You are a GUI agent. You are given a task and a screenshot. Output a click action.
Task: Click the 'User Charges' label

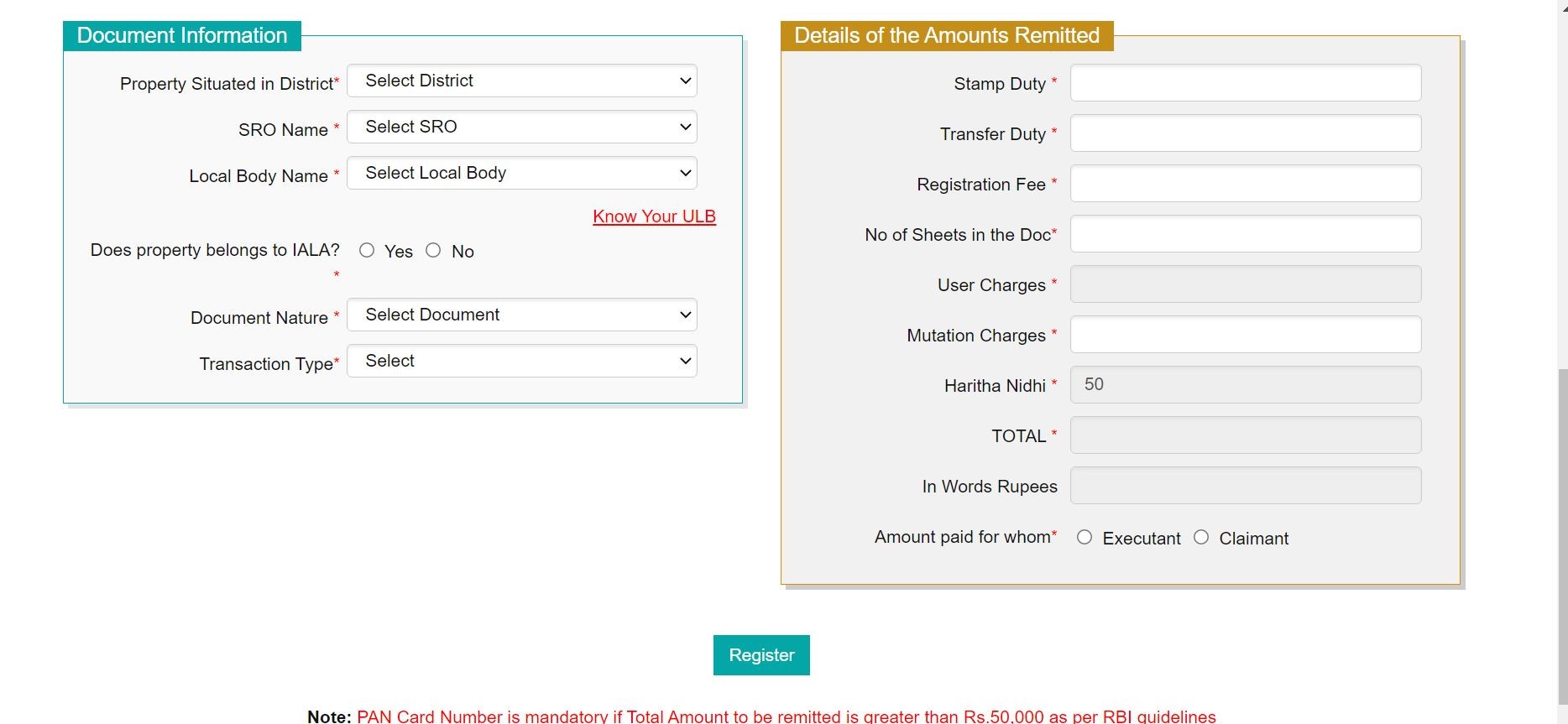[x=991, y=285]
